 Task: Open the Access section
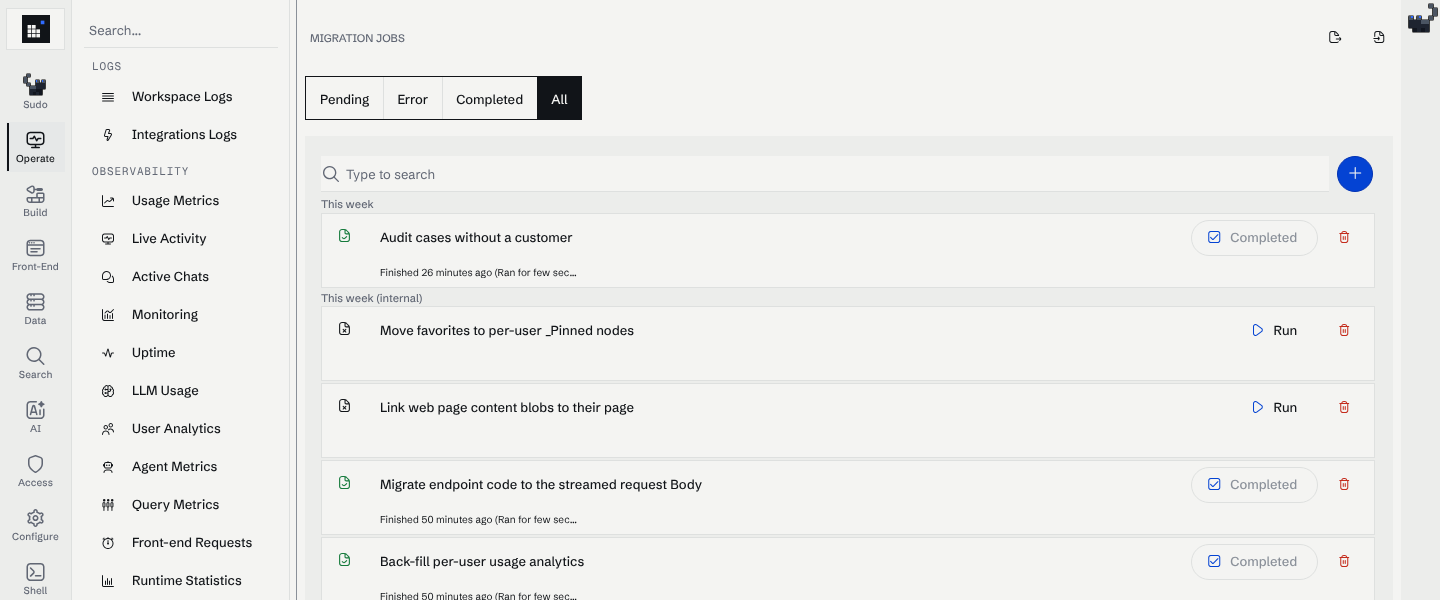click(x=35, y=471)
